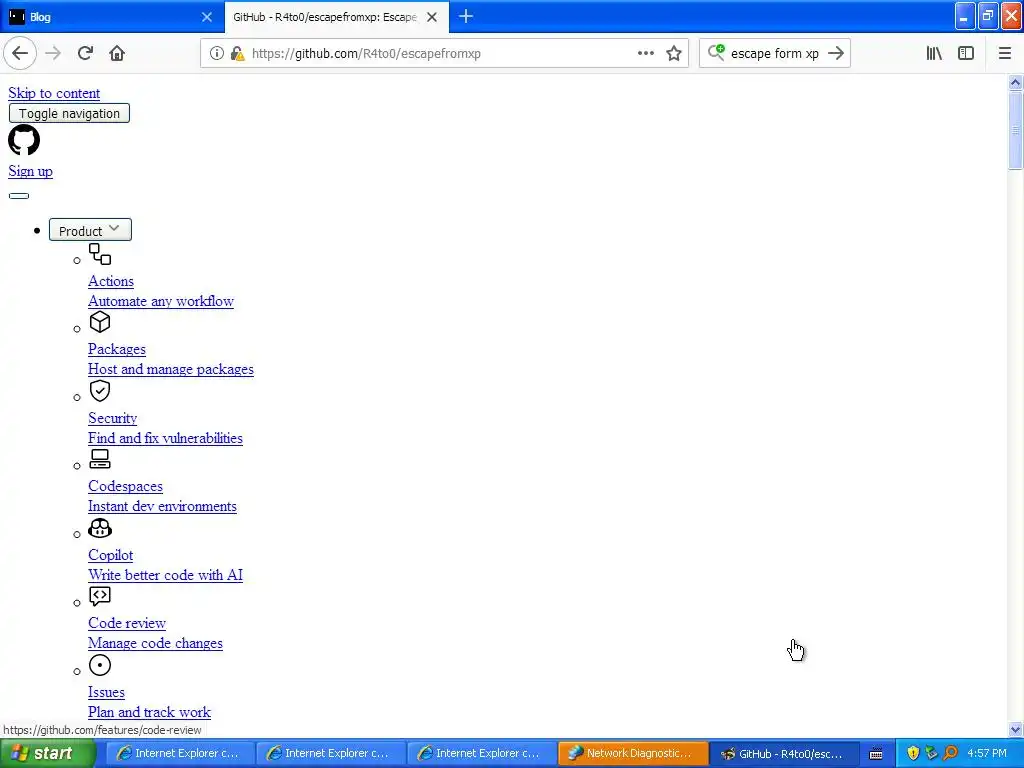
Task: Click the forward navigation arrow
Action: pyautogui.click(x=53, y=54)
